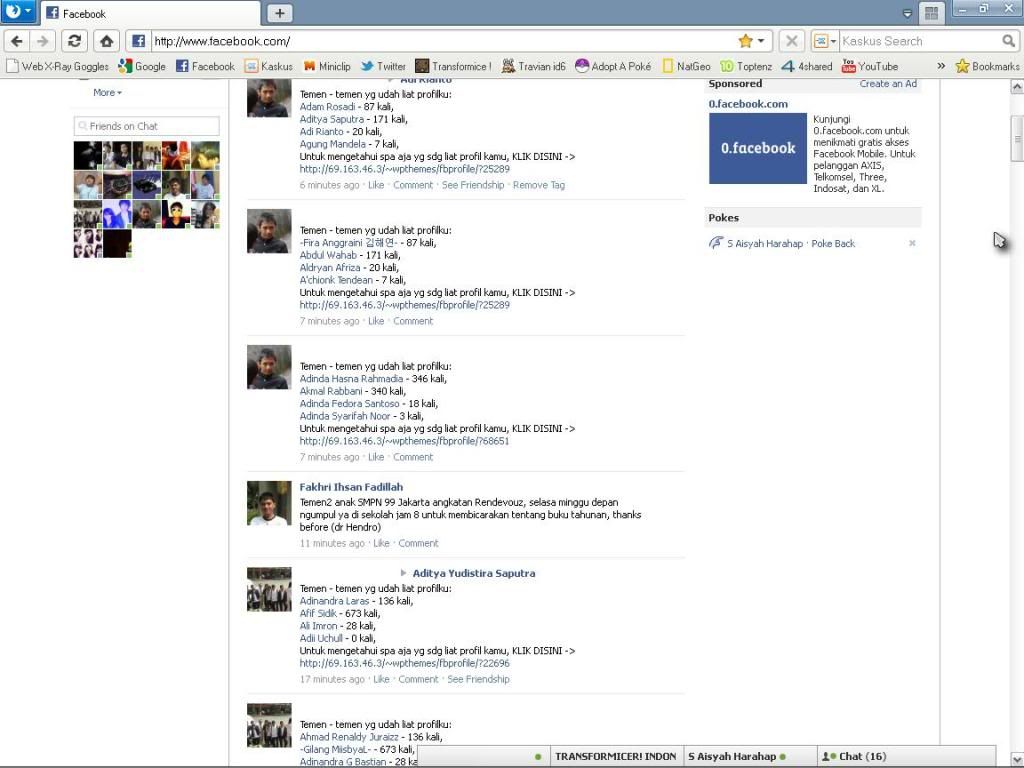Bookmark this page with the star
Screen dimensions: 1024x768
745,41
